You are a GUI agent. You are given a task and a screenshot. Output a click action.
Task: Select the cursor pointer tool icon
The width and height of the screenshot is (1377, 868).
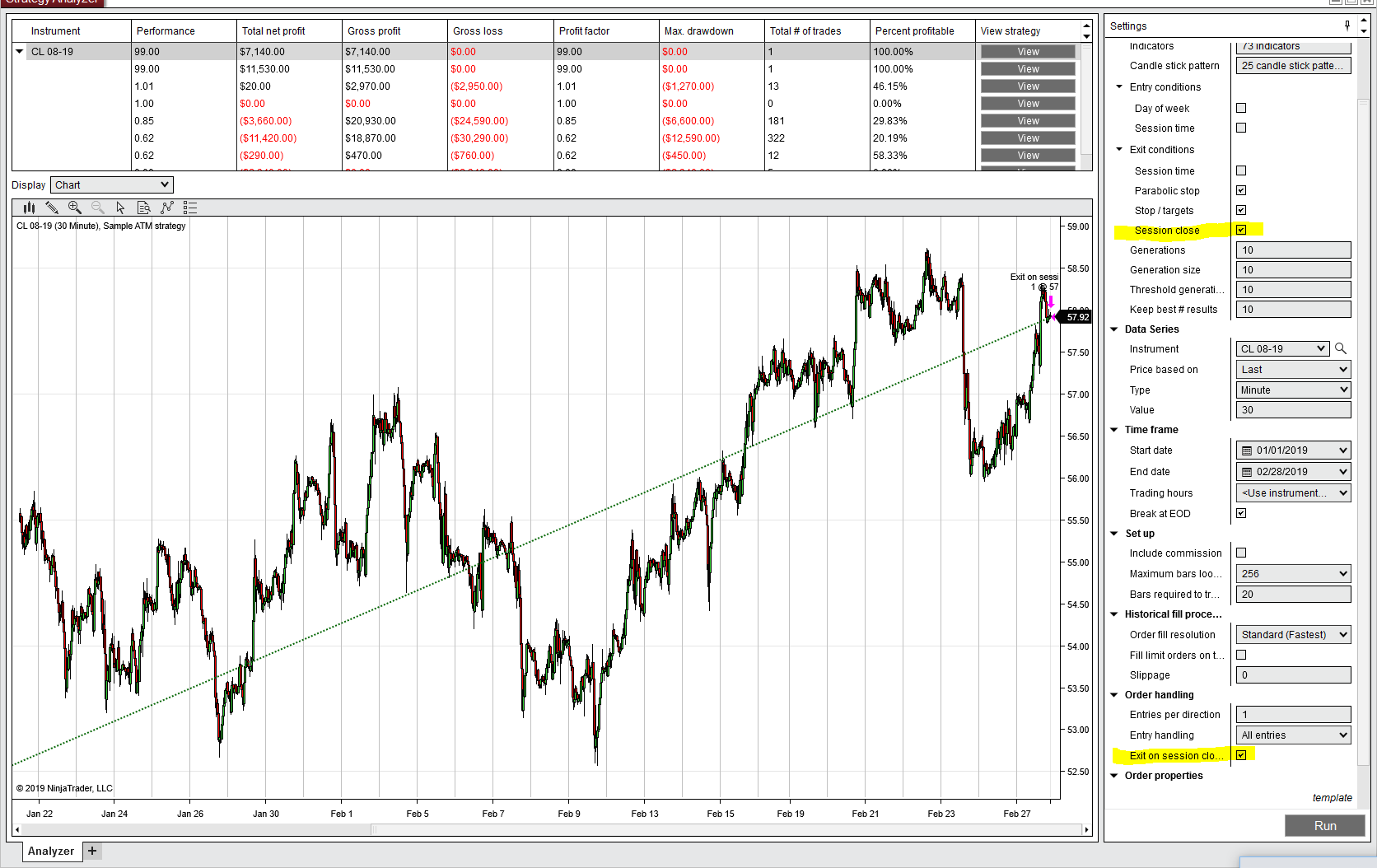(x=121, y=208)
